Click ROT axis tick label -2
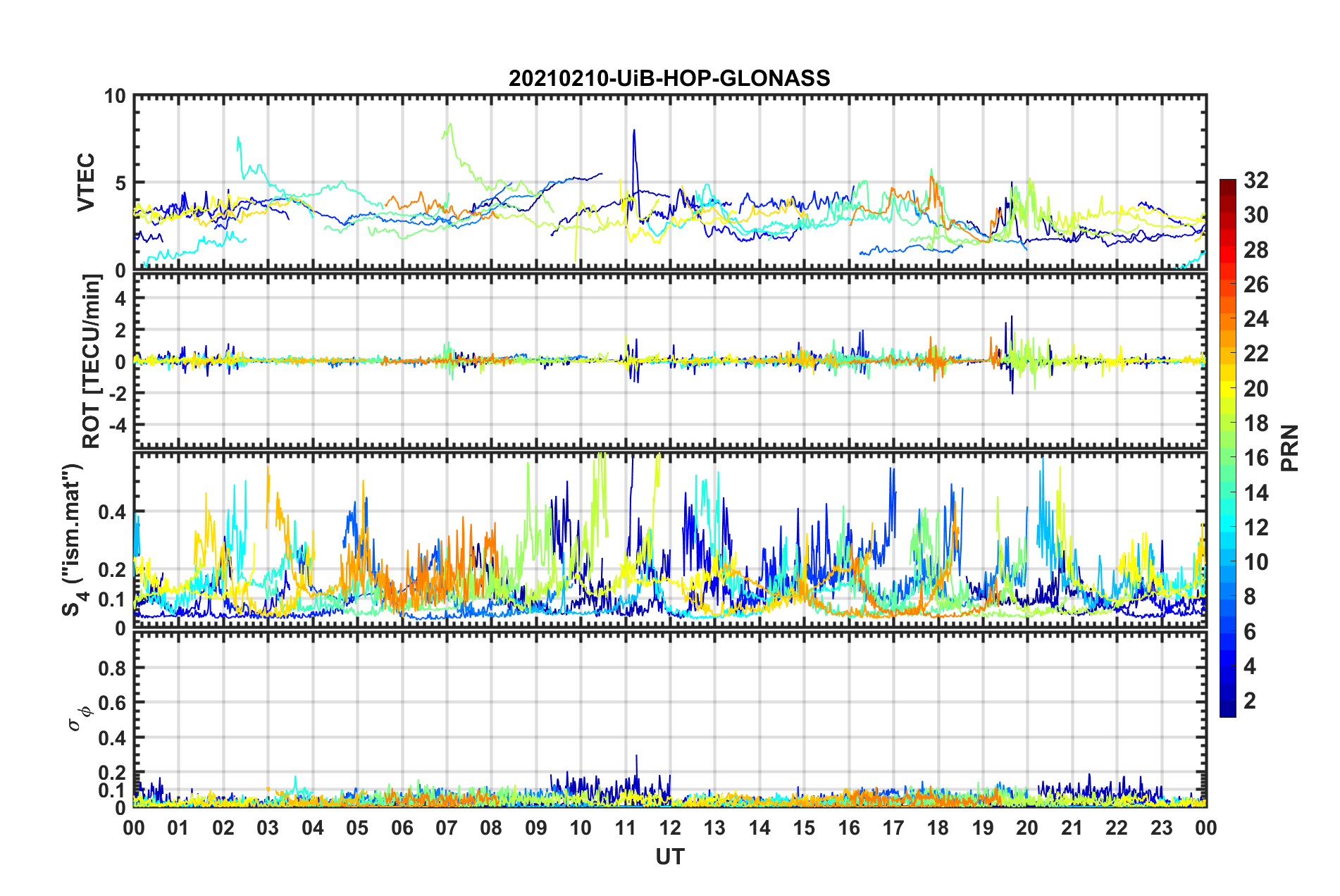Screen dimensions: 1340x896 [x=118, y=393]
